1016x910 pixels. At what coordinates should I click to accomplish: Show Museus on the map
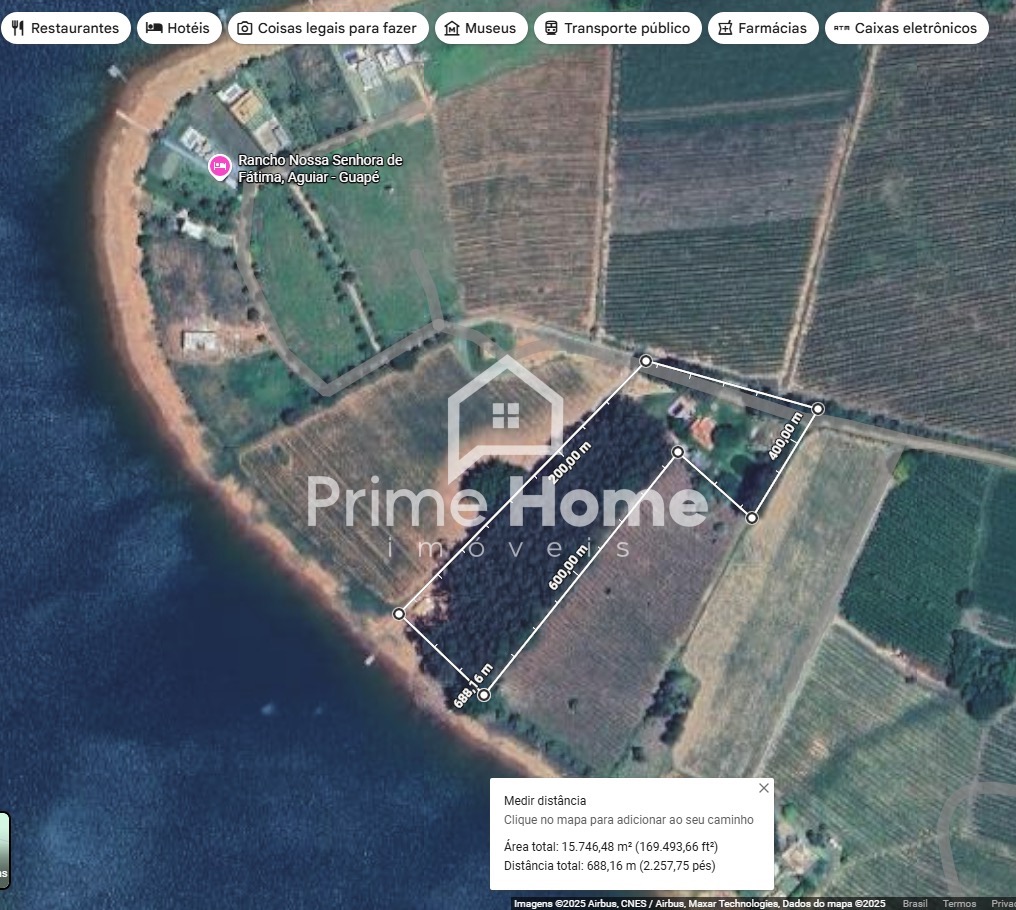click(x=480, y=28)
